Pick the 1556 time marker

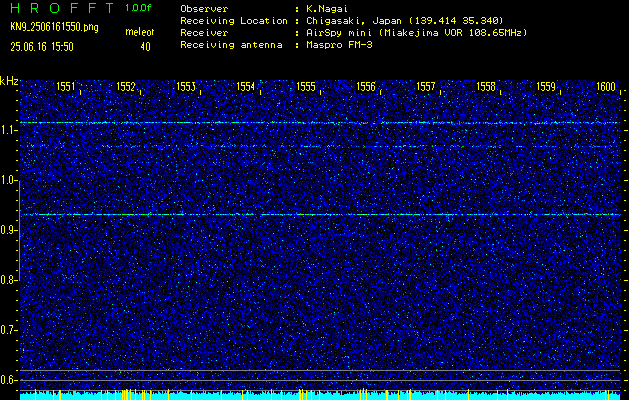(366, 86)
